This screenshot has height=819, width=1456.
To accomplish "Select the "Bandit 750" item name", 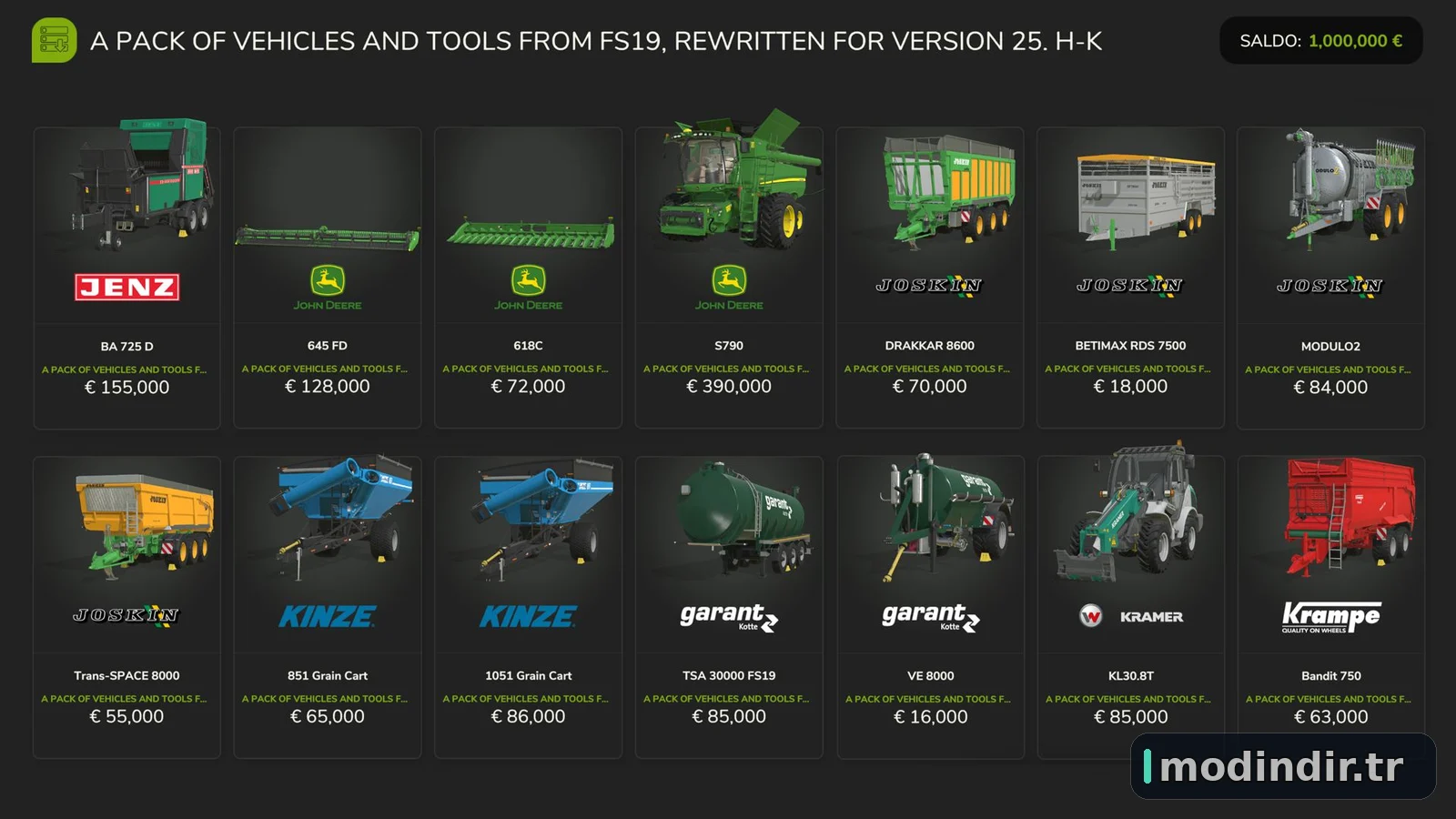I will tap(1331, 675).
